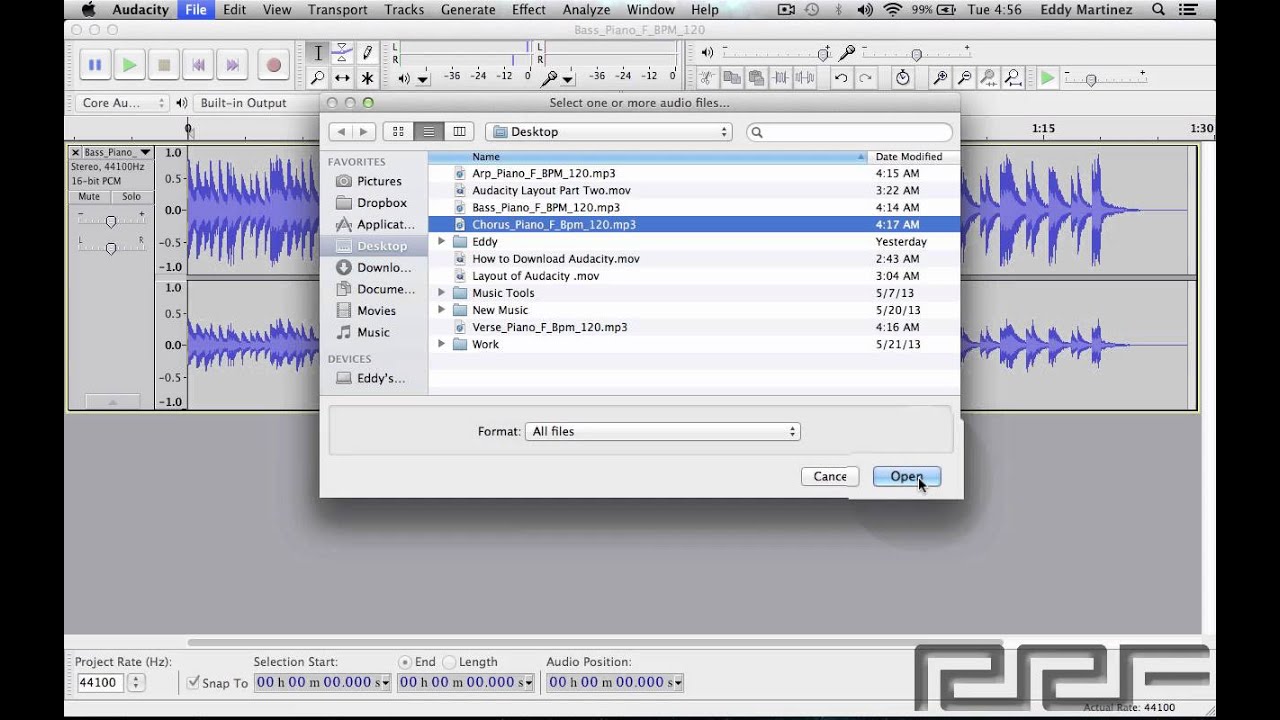Open the Format All files dropdown
Screen dimensions: 1280x720
(662, 432)
